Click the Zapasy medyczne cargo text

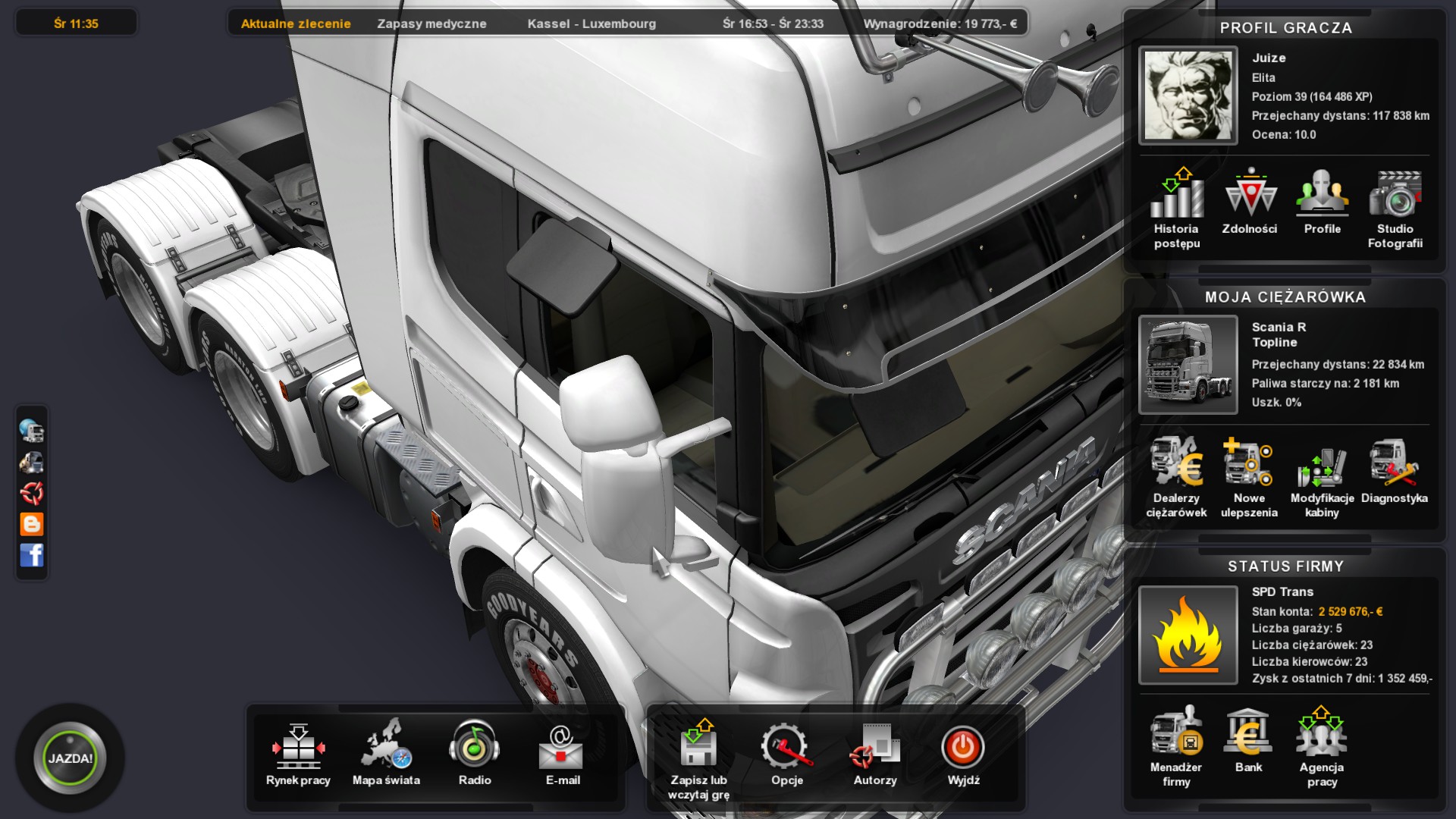pyautogui.click(x=431, y=24)
